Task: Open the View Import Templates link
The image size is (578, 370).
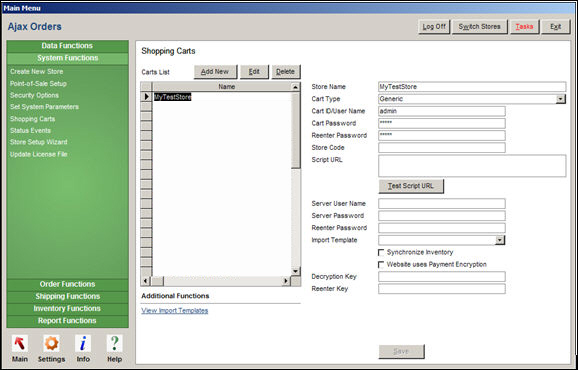Action: [x=175, y=311]
